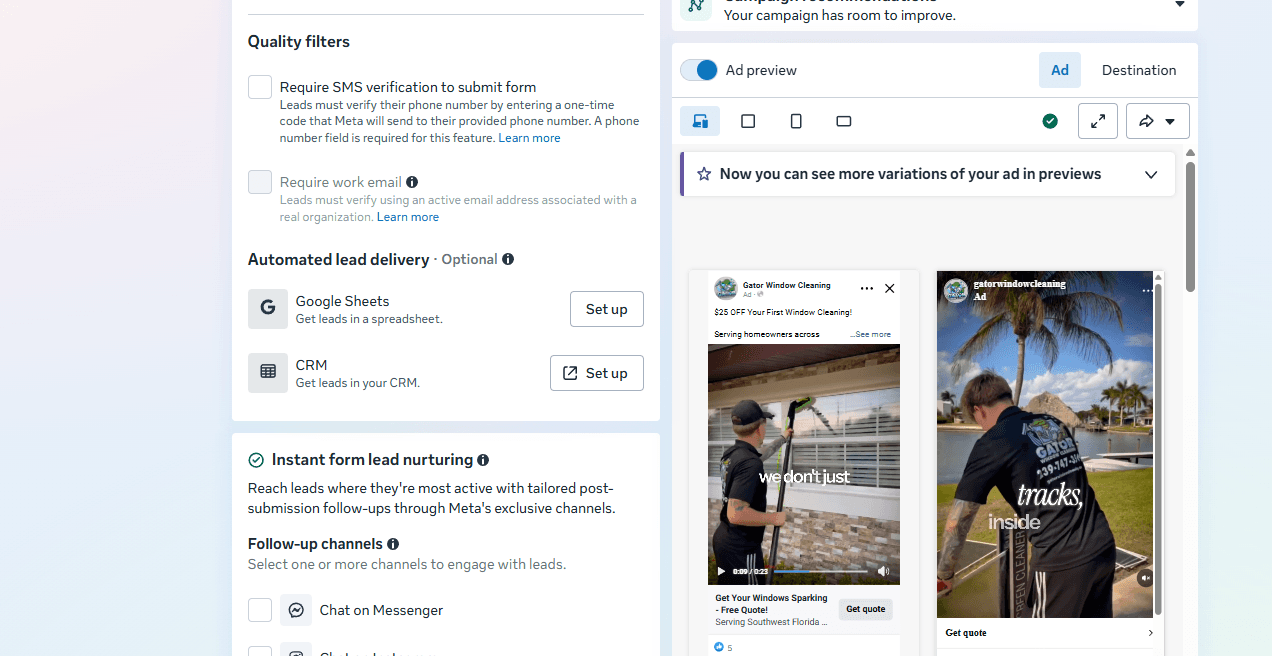The height and width of the screenshot is (656, 1272).
Task: Click Get quote button on Facebook ad preview
Action: (865, 609)
